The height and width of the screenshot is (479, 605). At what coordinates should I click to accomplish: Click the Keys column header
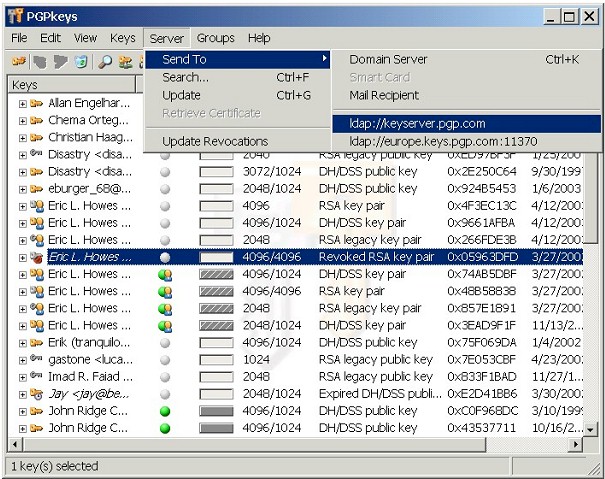[x=72, y=85]
